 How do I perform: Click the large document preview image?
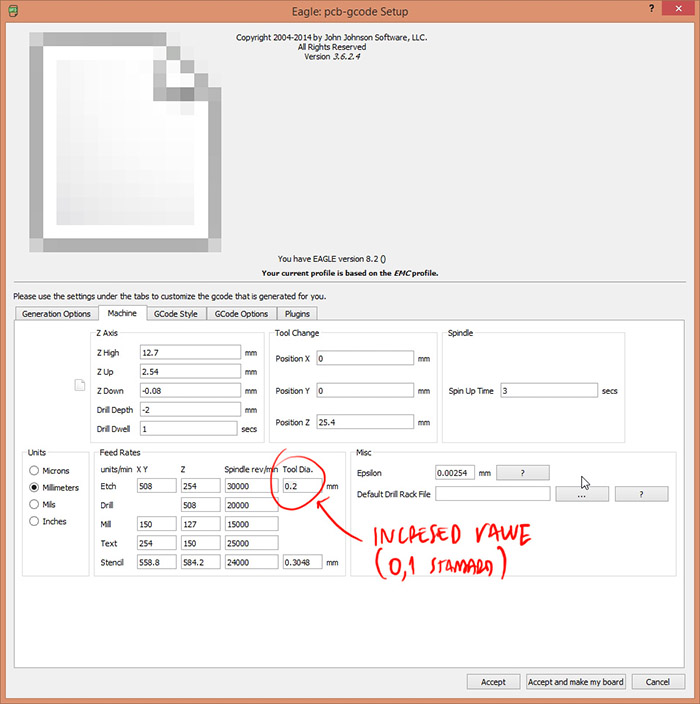[x=125, y=142]
